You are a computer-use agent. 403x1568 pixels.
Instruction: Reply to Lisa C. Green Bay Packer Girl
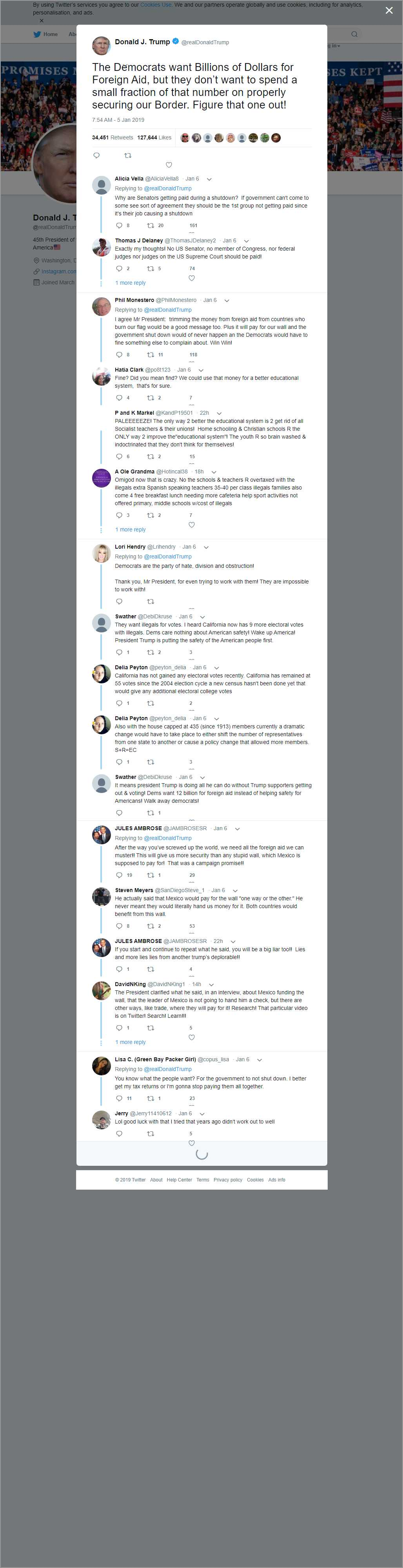pos(119,1099)
